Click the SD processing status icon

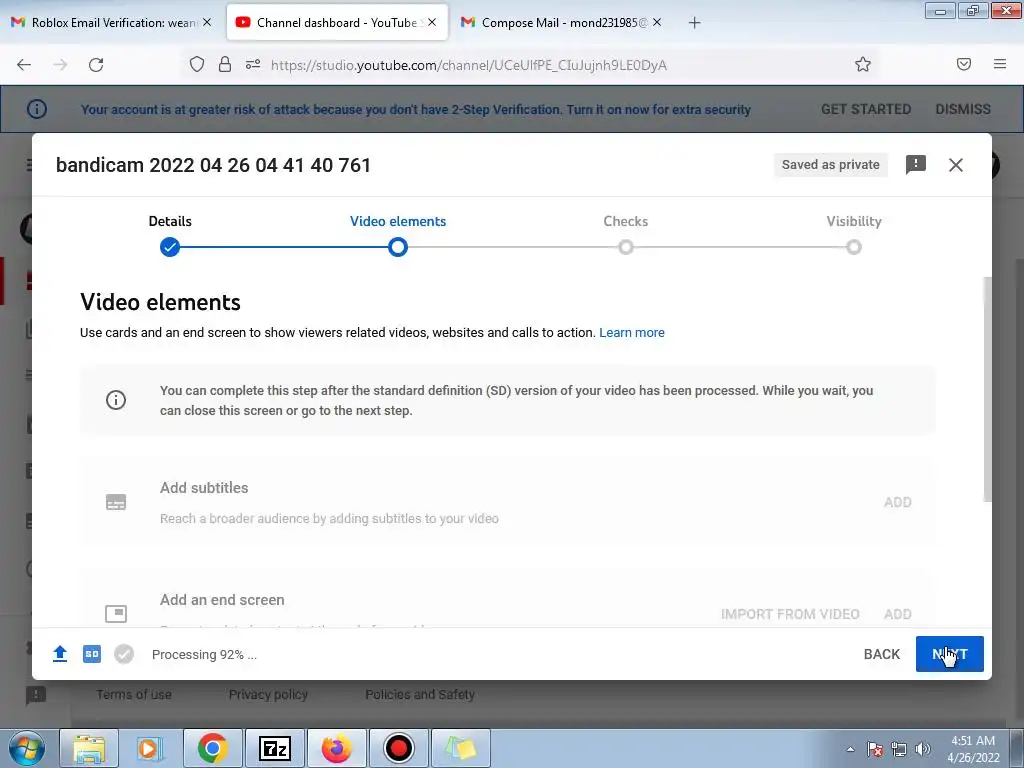[x=91, y=654]
